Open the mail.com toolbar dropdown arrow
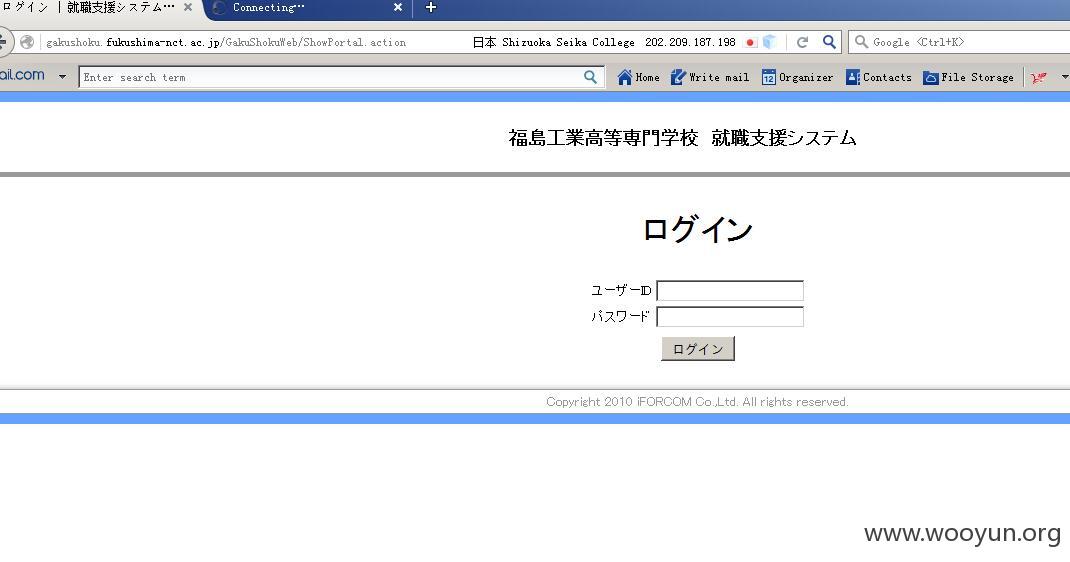 pos(63,76)
